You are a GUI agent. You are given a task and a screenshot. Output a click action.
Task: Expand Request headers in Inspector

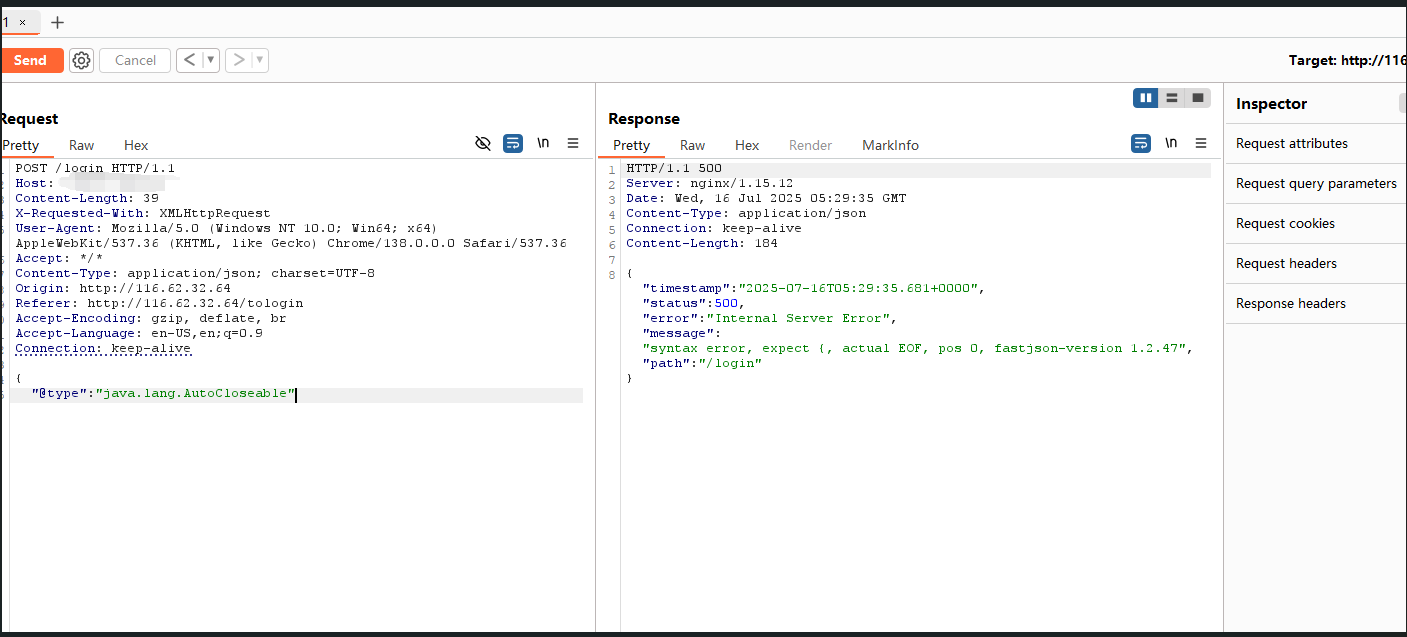(x=1286, y=263)
